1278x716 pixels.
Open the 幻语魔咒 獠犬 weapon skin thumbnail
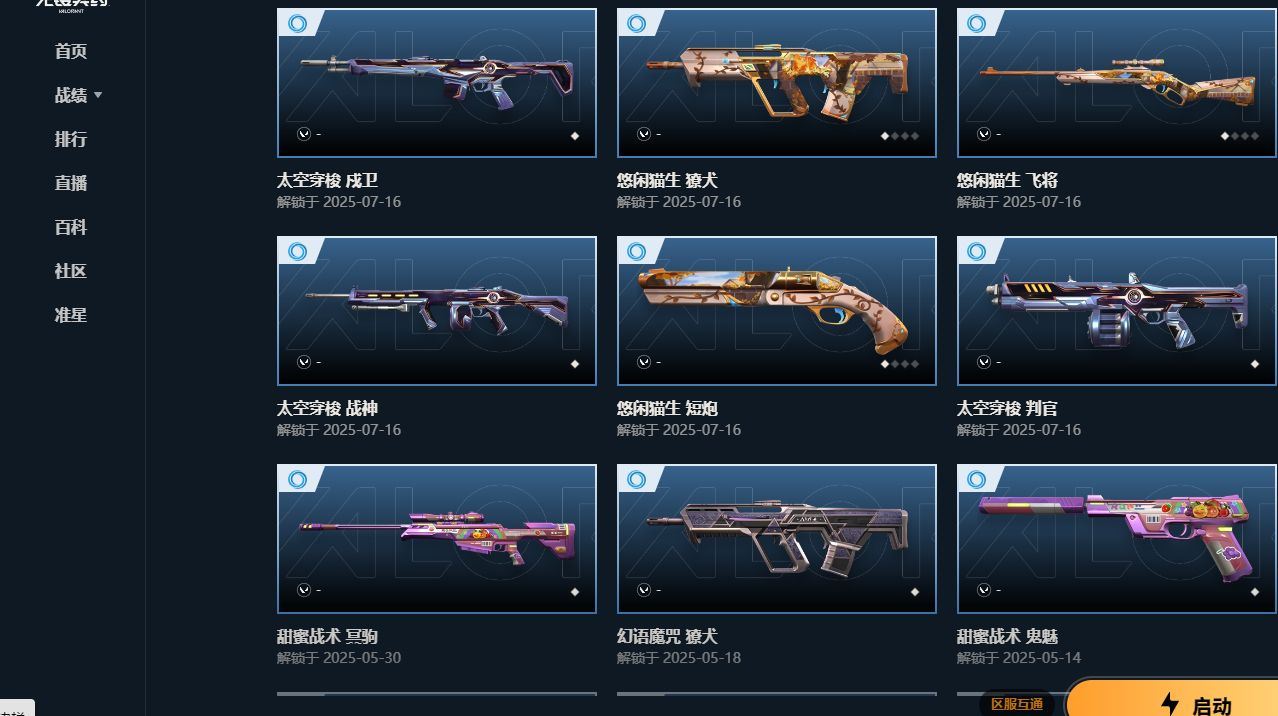(777, 539)
